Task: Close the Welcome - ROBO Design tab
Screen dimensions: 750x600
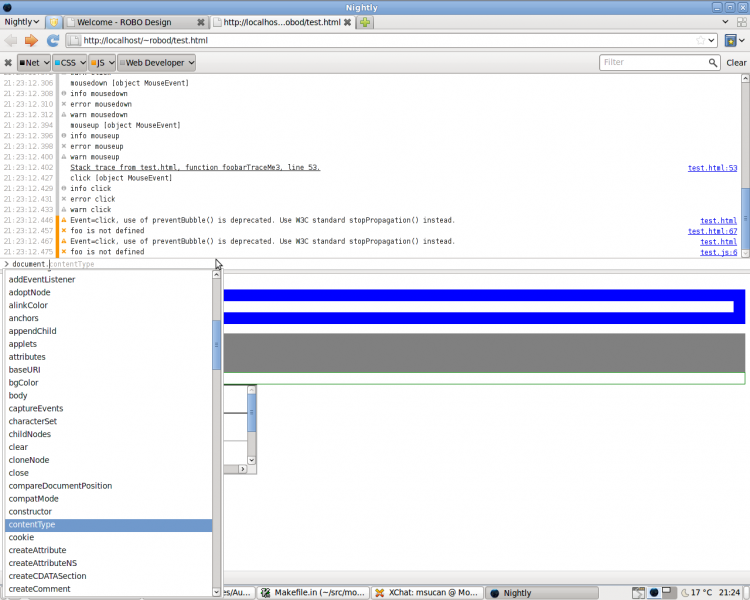Action: [201, 22]
